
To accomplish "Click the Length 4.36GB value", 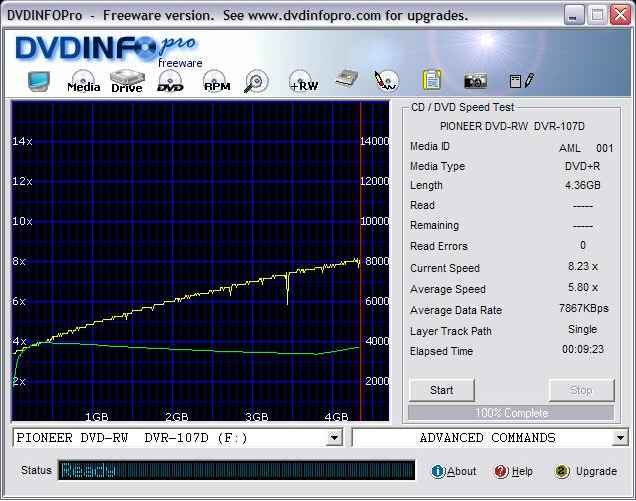I will point(582,185).
